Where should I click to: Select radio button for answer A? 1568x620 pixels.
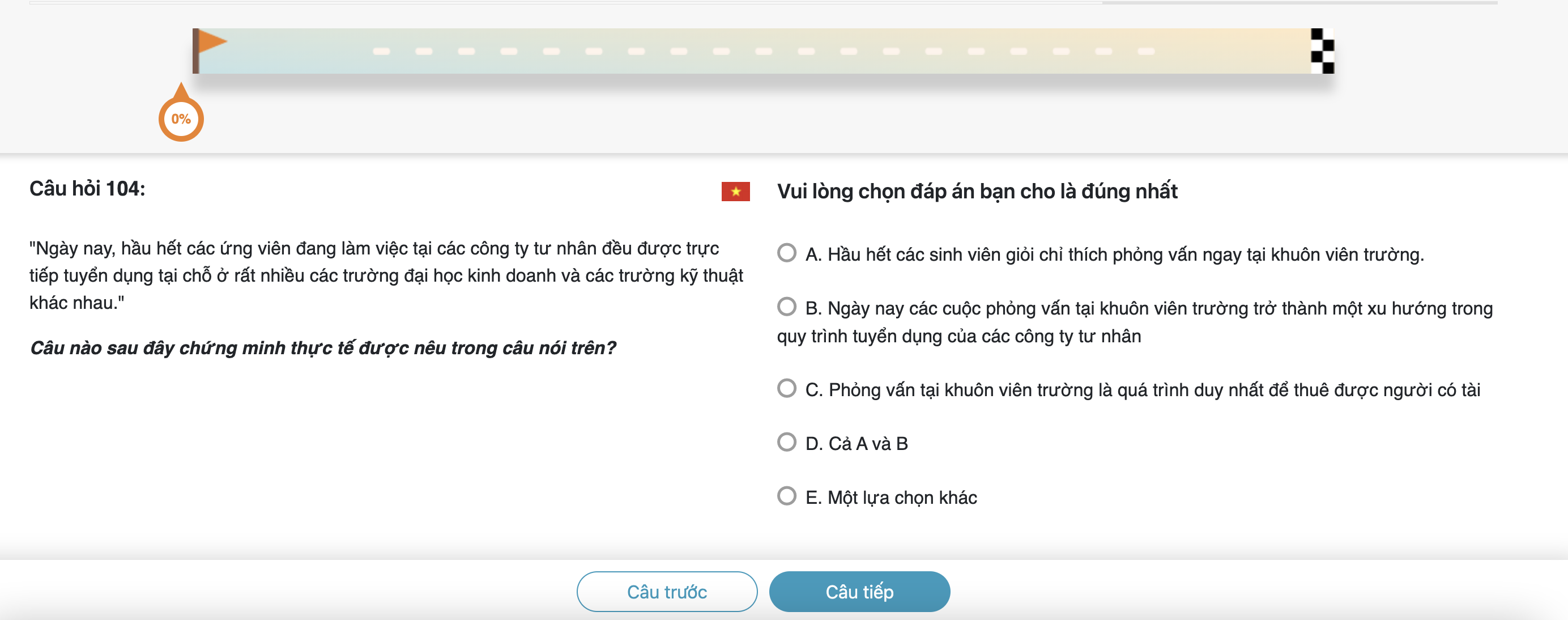tap(786, 253)
